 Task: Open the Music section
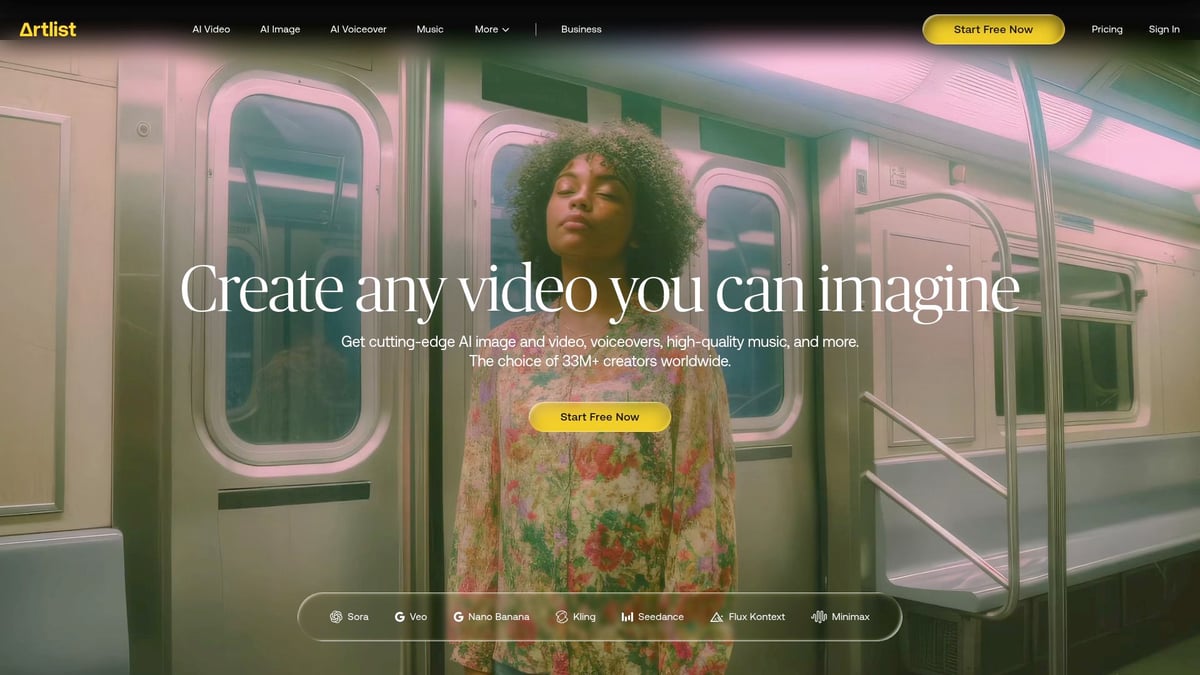click(x=430, y=29)
